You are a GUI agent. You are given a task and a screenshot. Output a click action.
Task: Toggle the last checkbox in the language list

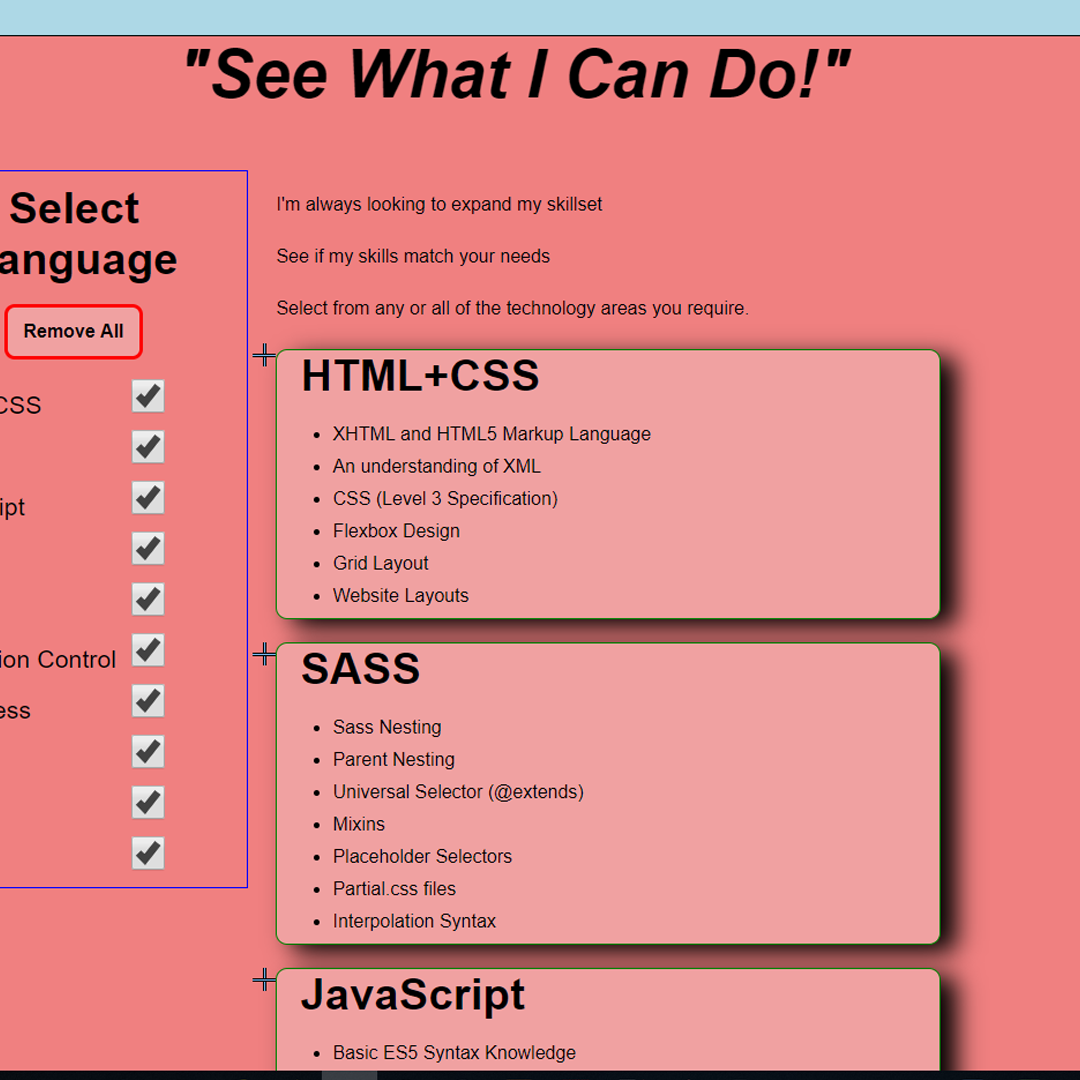click(148, 853)
